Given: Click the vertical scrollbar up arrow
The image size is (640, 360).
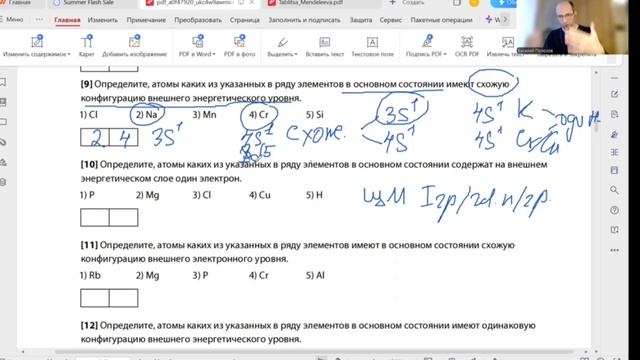Looking at the screenshot, I should pos(596,73).
